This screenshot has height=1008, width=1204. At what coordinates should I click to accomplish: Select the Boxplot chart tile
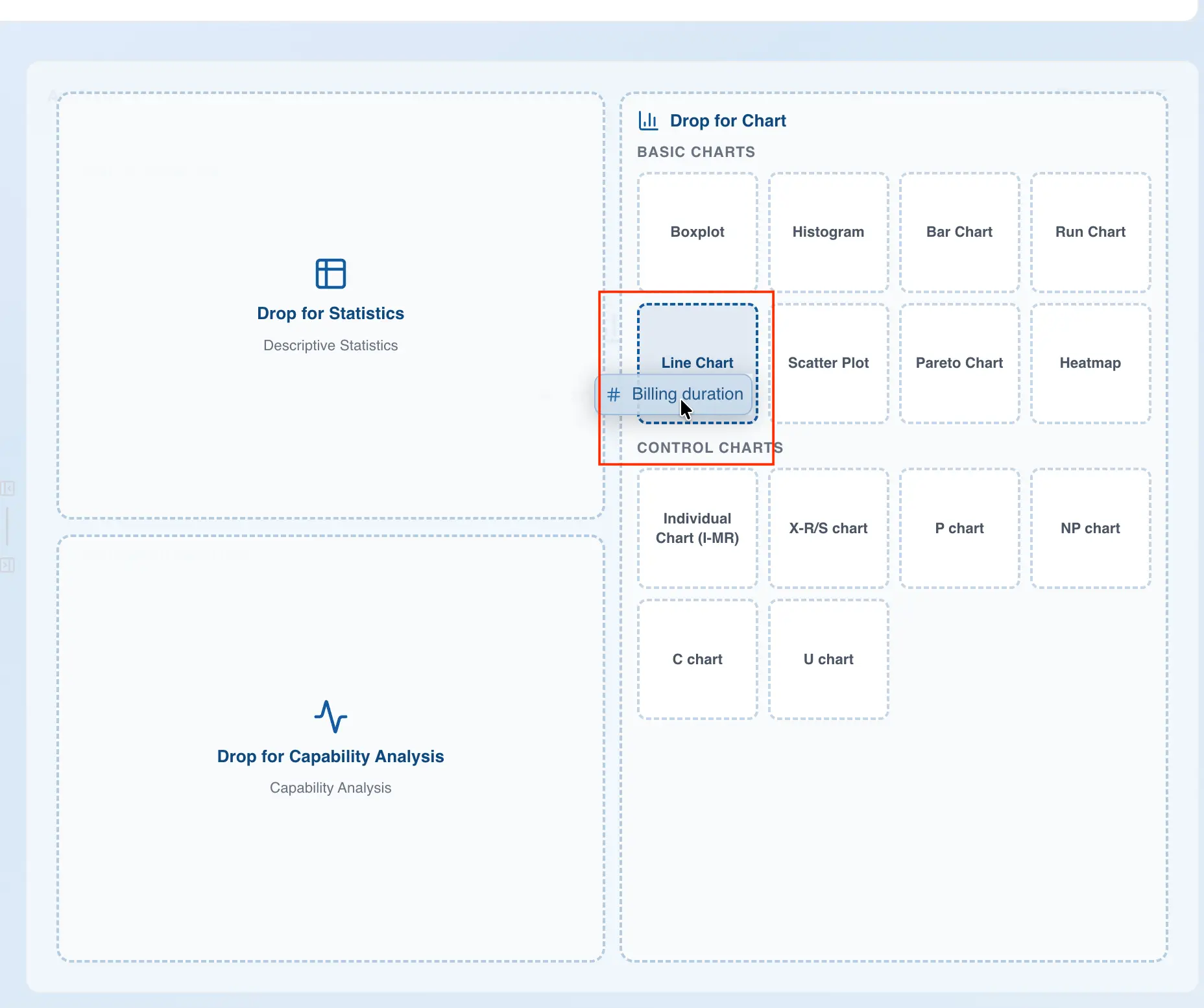click(697, 232)
